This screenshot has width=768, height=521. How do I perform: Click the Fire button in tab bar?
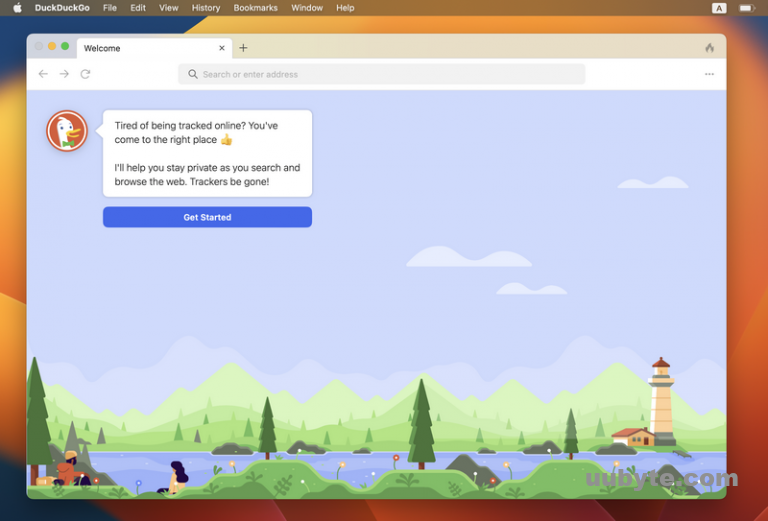[709, 47]
